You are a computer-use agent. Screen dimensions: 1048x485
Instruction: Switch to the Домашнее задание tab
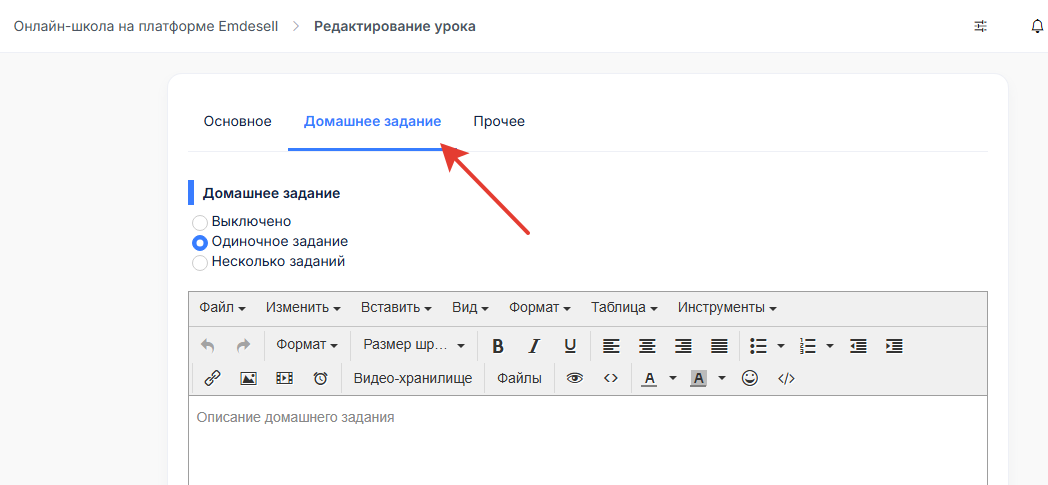(x=372, y=122)
